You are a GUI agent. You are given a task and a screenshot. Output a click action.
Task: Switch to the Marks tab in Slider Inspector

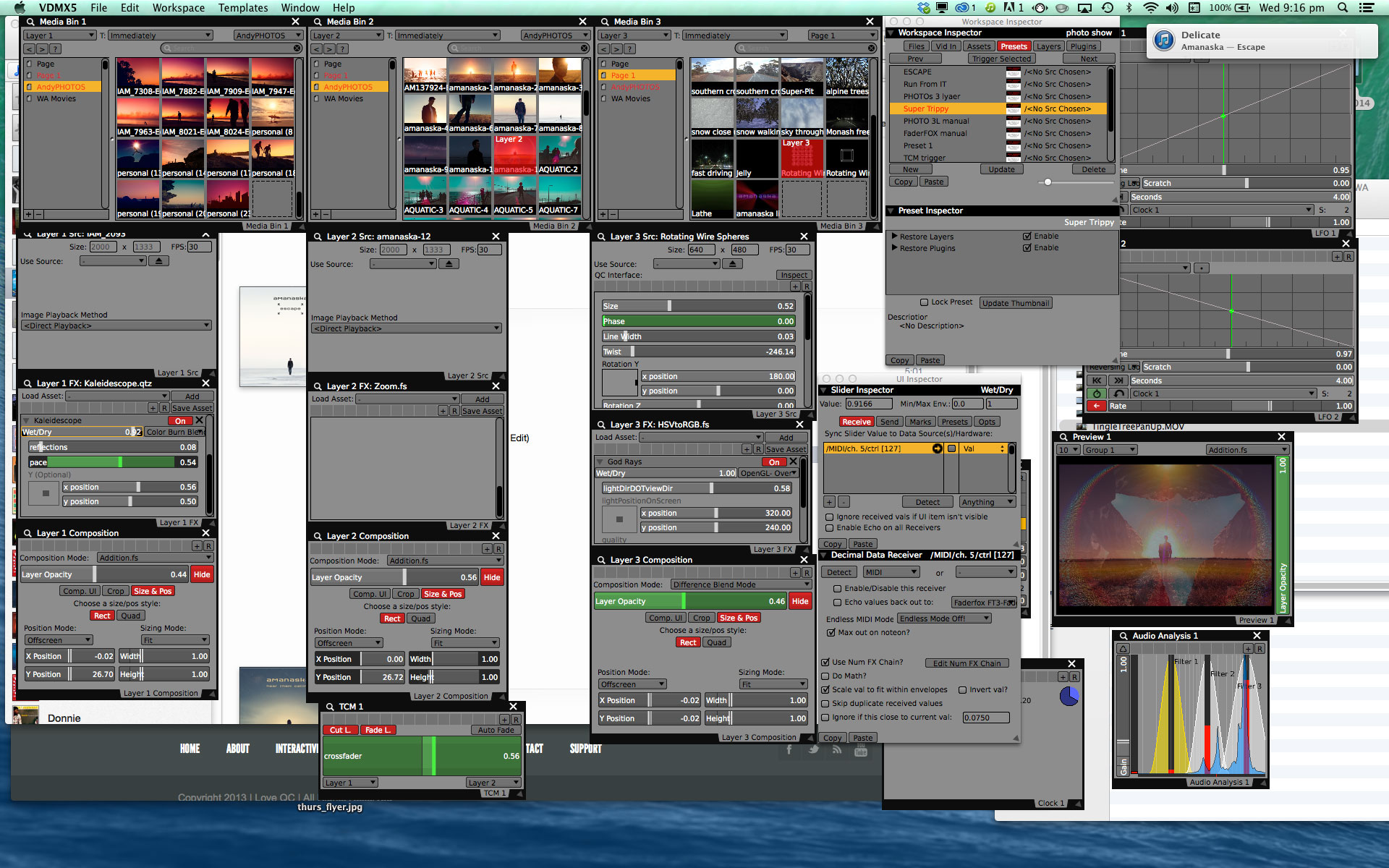pyautogui.click(x=920, y=422)
